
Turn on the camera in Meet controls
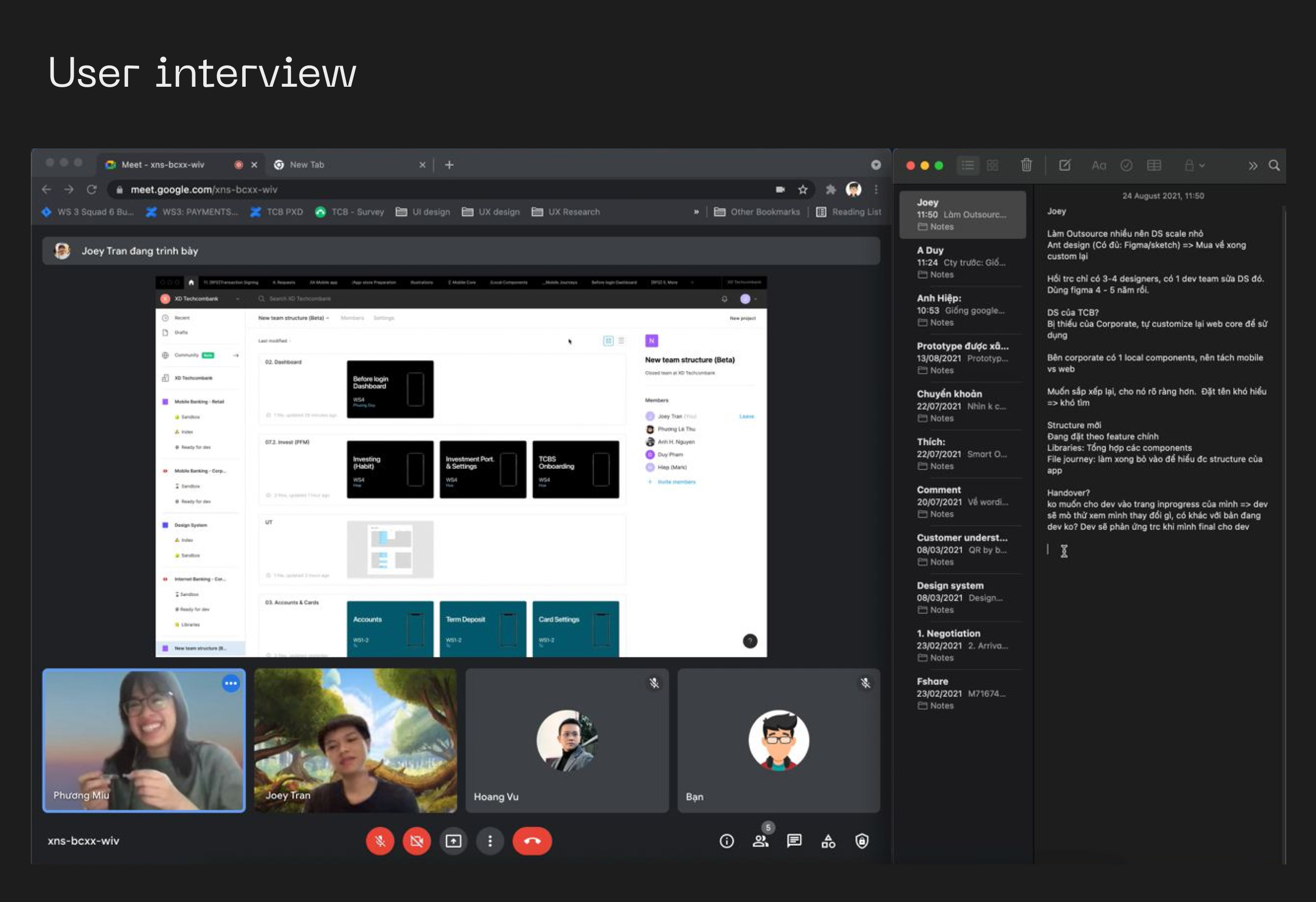click(x=417, y=841)
